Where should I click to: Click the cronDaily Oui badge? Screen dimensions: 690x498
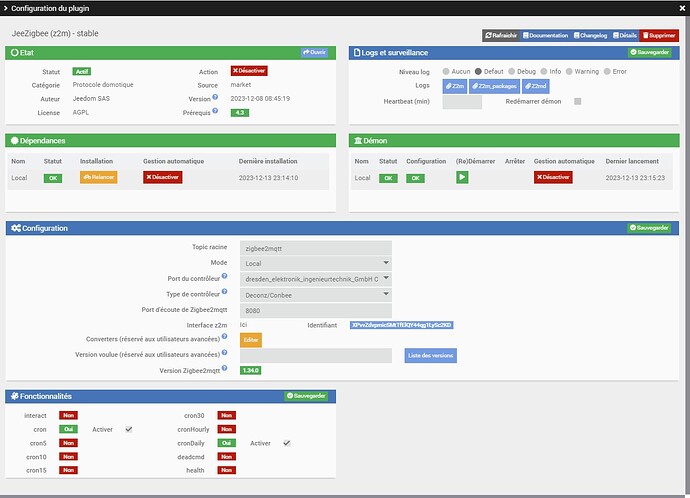pos(227,443)
